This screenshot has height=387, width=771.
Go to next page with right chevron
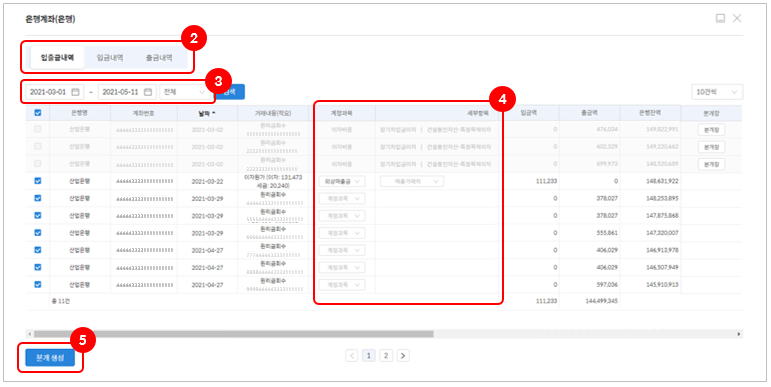[x=403, y=356]
